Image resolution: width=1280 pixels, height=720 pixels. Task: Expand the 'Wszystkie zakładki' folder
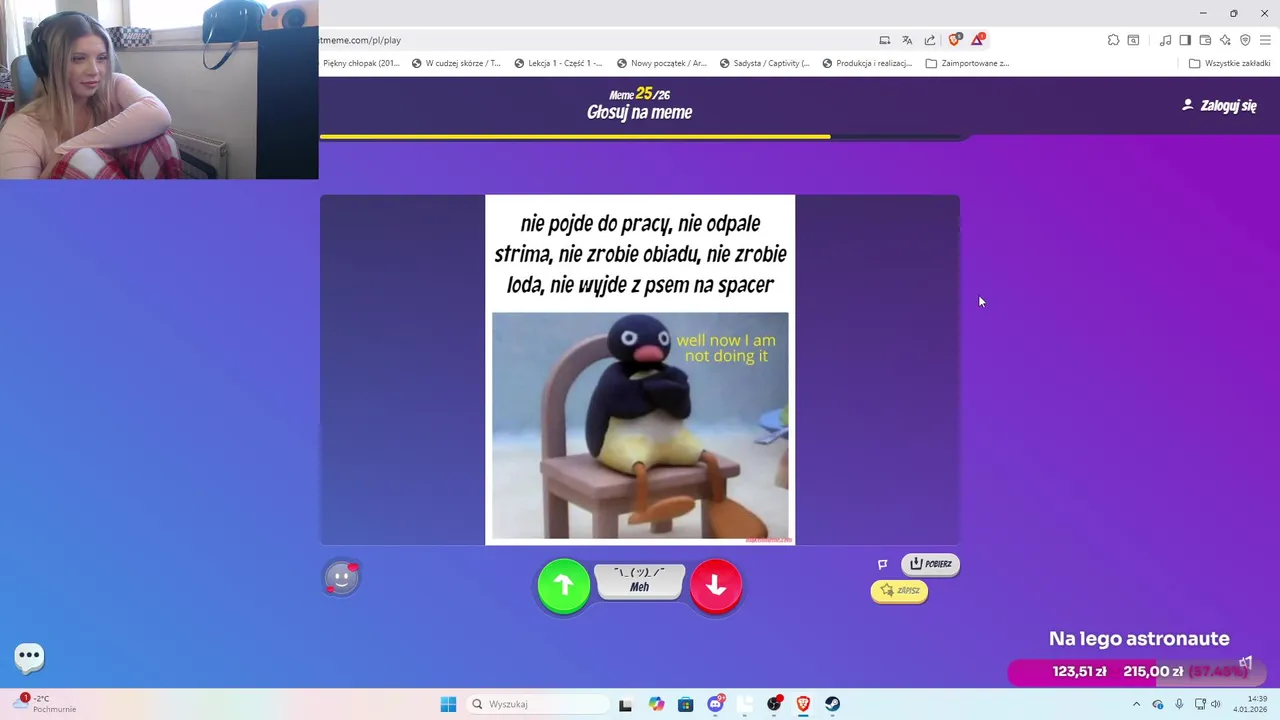[x=1229, y=63]
